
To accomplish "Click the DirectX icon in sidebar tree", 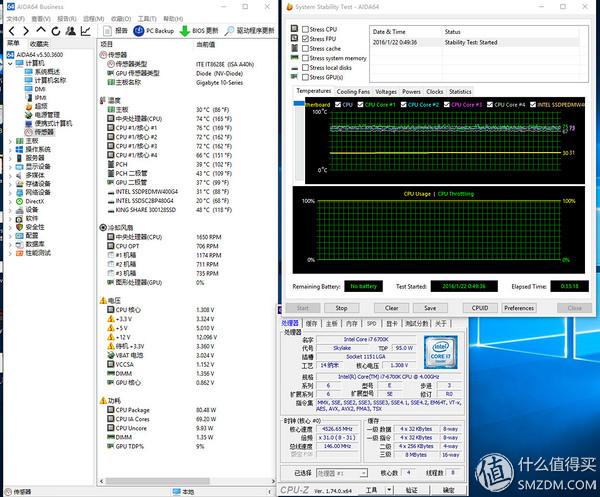I will 18,201.
